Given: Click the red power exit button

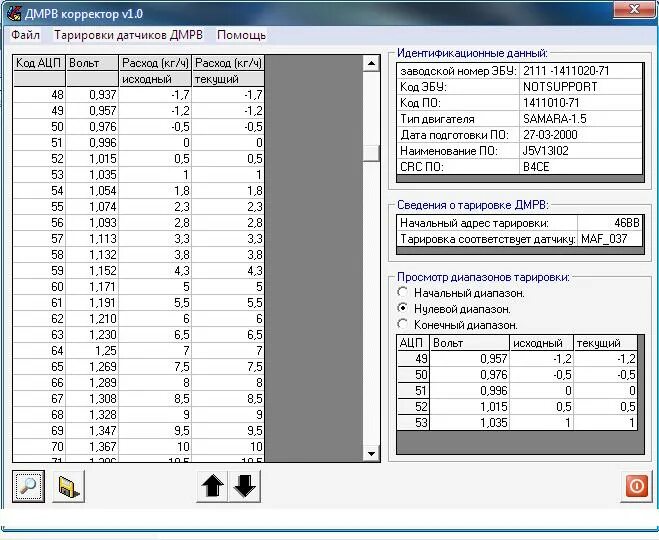Looking at the screenshot, I should click(x=636, y=486).
